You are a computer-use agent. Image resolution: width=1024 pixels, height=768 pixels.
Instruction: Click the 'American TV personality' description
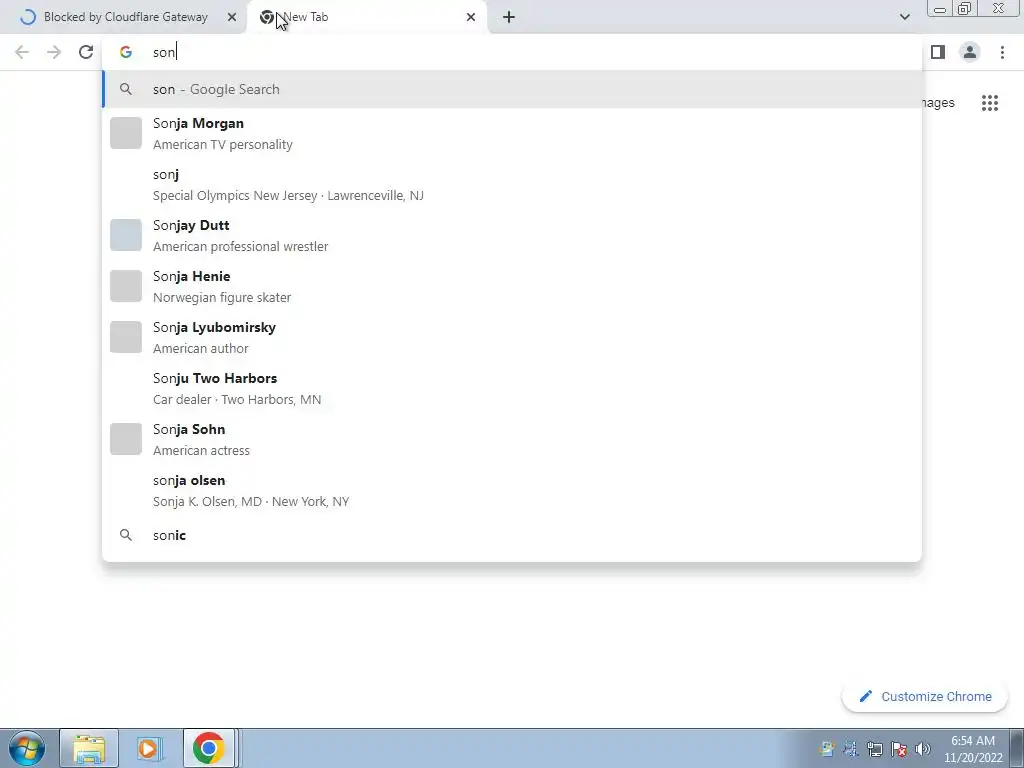click(x=223, y=144)
